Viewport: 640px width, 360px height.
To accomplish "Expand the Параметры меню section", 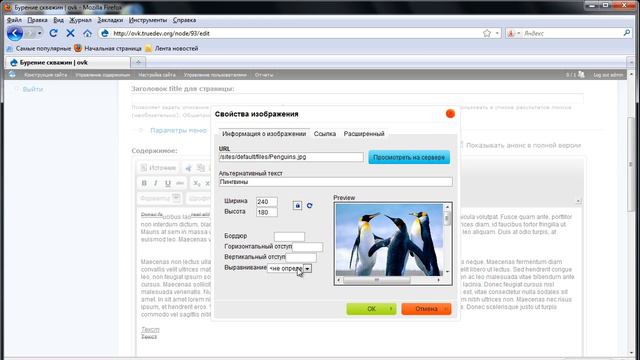I will 178,130.
